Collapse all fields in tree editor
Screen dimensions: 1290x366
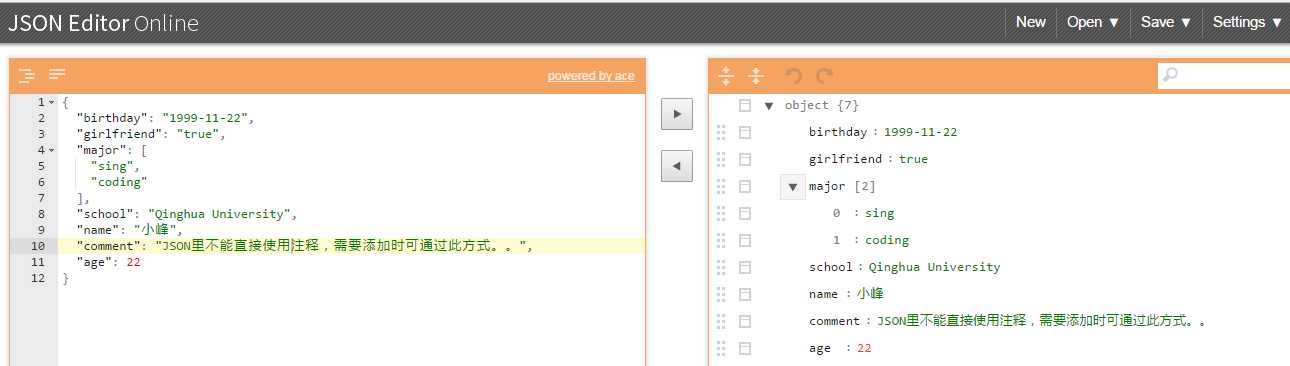coord(756,75)
